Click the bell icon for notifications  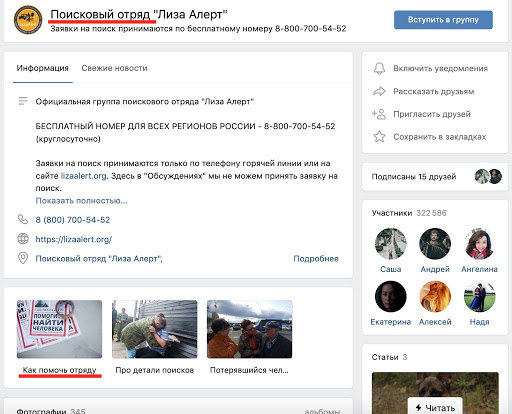tap(379, 68)
